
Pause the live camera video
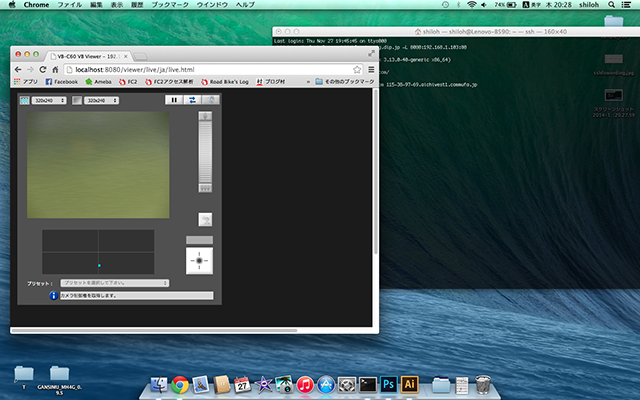(x=174, y=100)
